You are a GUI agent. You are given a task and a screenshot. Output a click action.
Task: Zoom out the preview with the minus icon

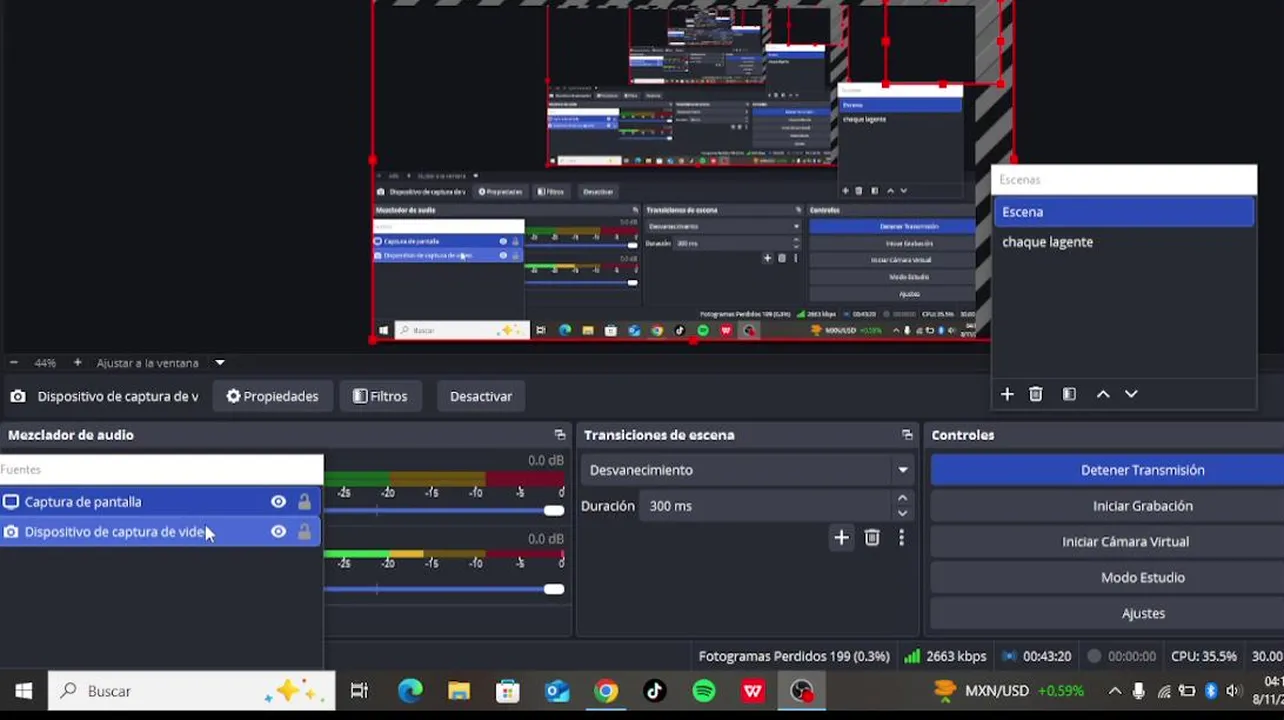[13, 363]
